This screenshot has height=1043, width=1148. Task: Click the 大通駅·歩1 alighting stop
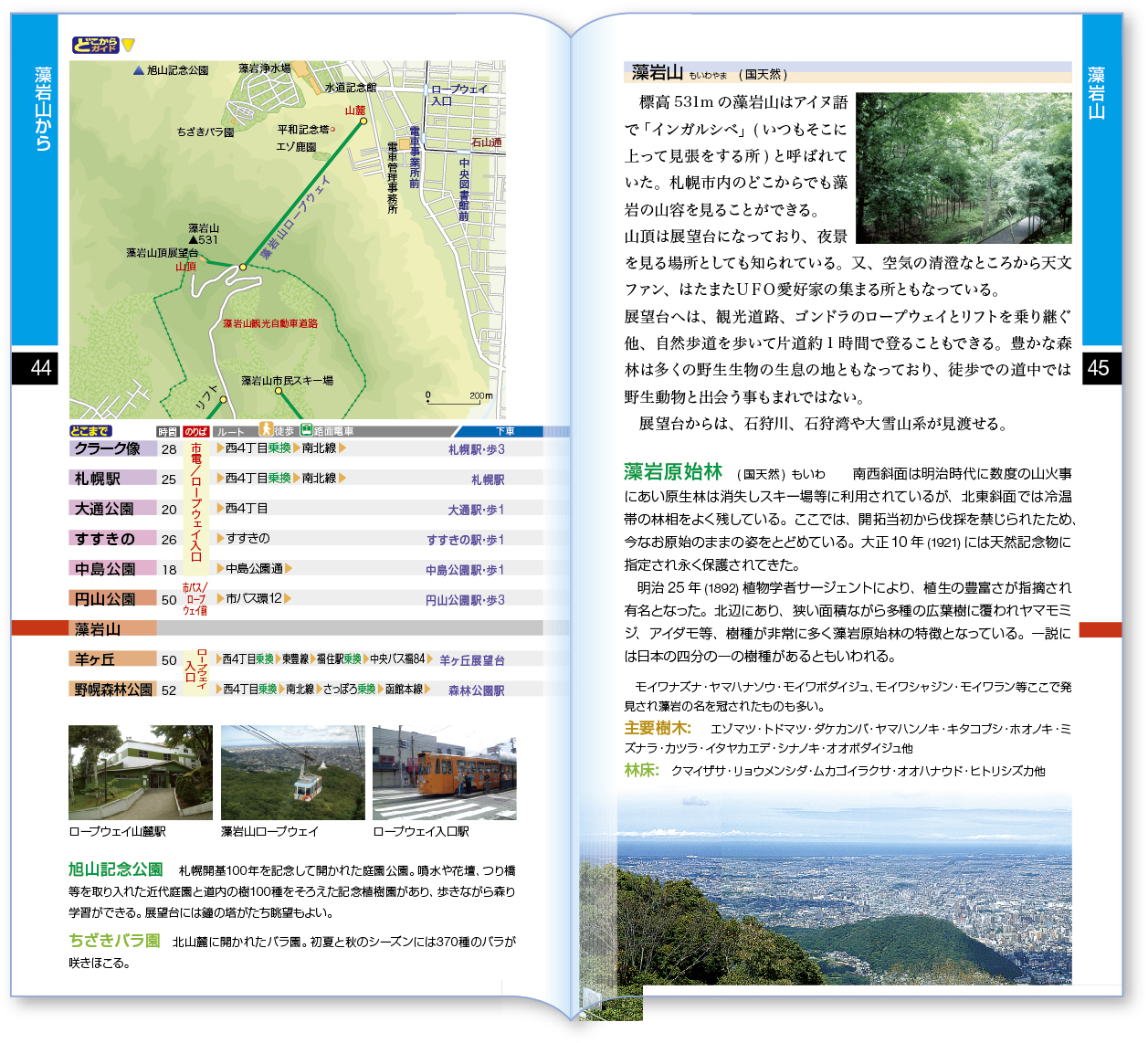coord(476,510)
